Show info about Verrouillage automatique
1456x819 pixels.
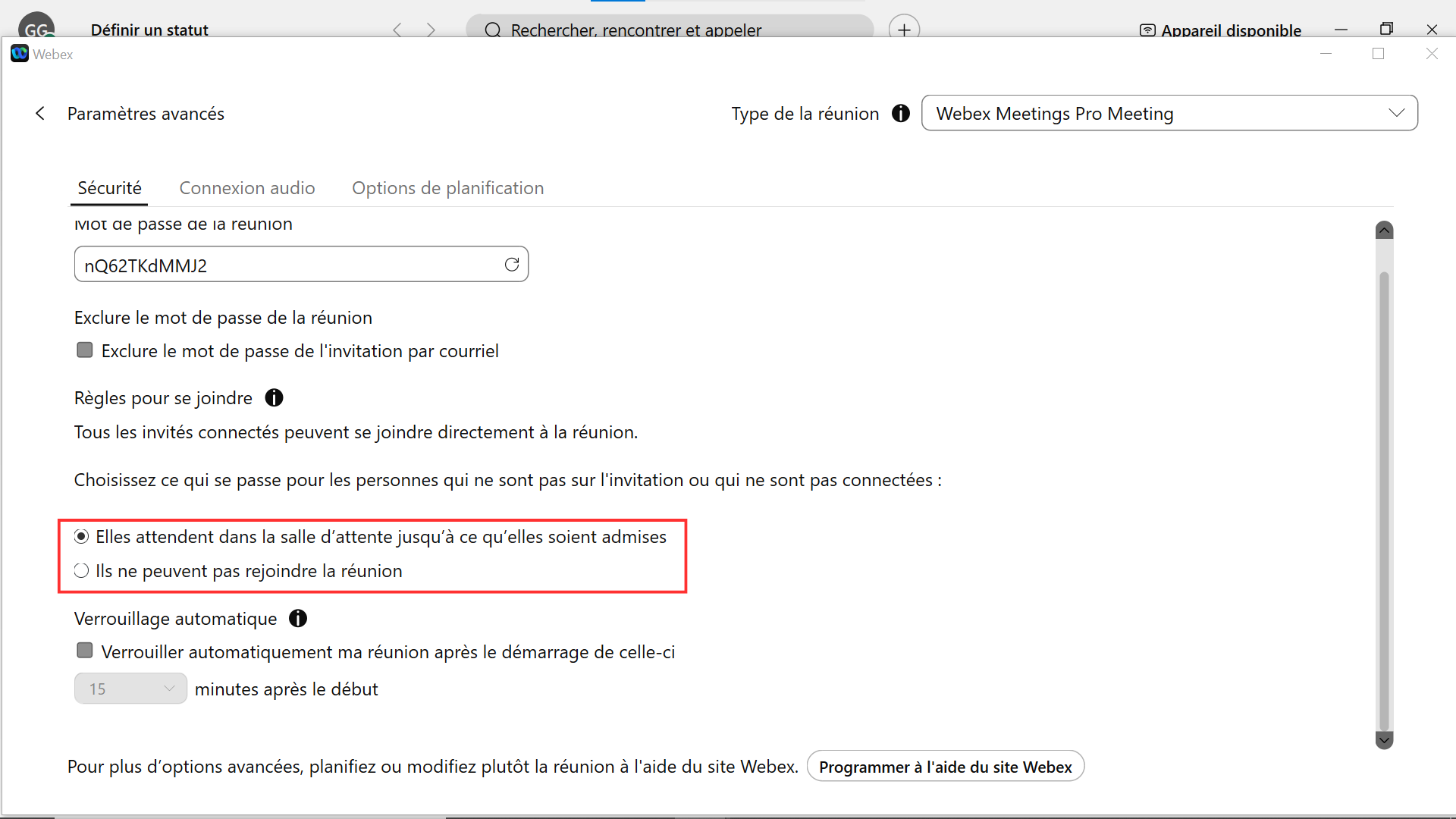[298, 619]
